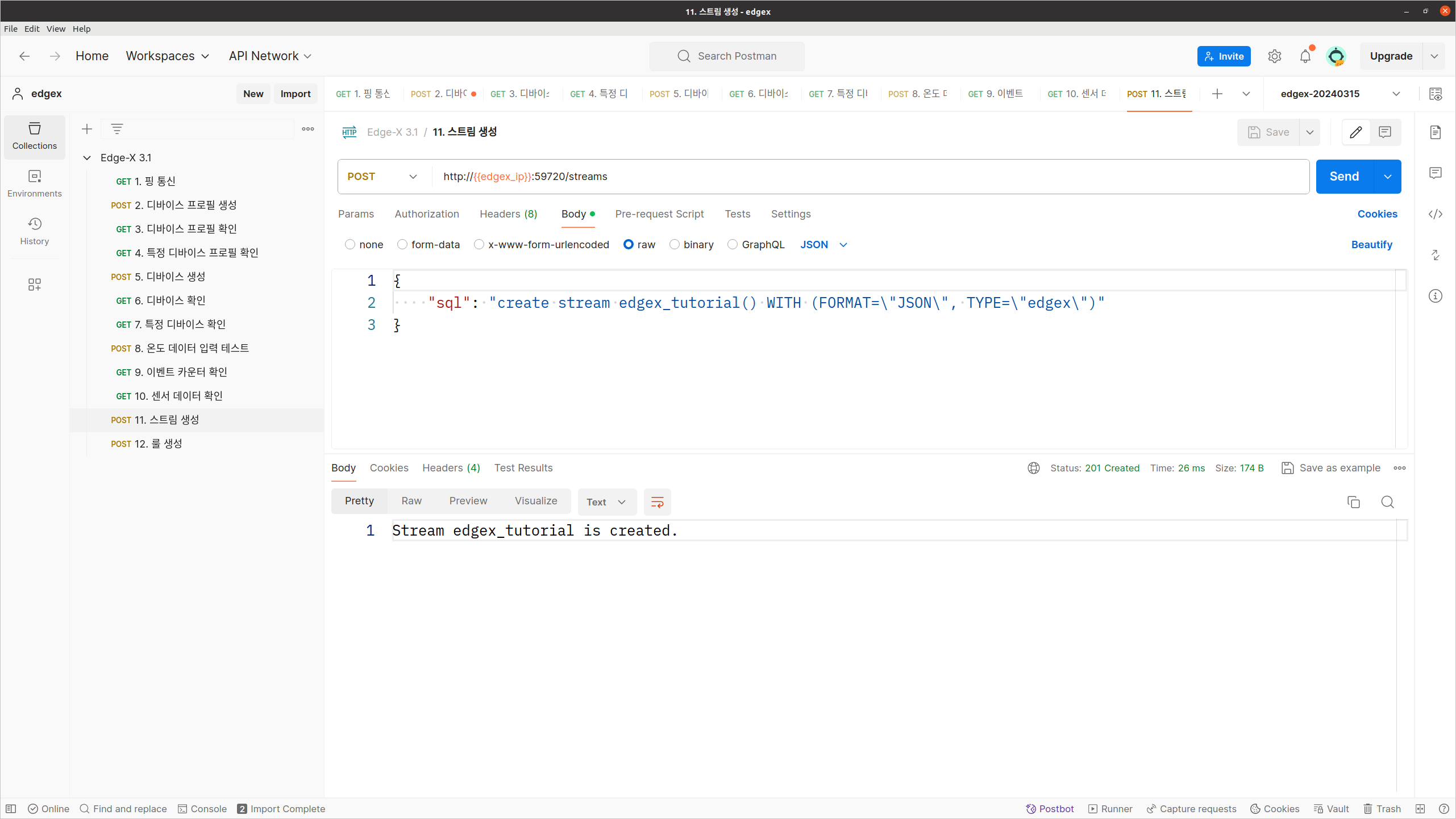Switch to the Pre-request Script tab
The image size is (1456, 819).
tap(659, 214)
